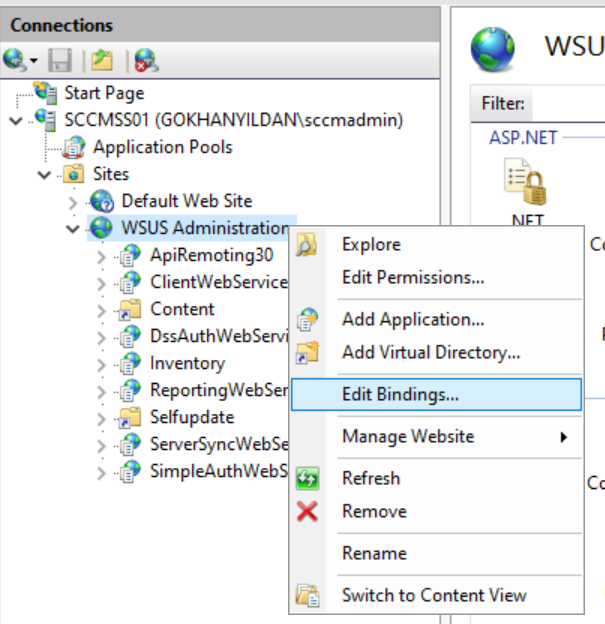Click the ReportingWebService application icon

130,390
